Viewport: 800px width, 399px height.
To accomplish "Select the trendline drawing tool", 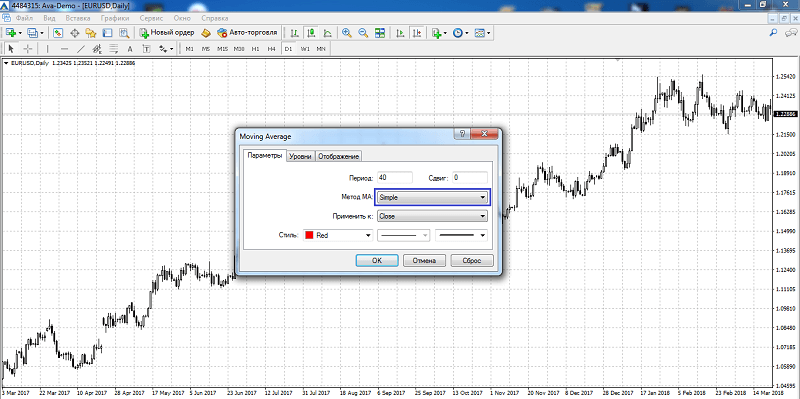I will coord(81,48).
